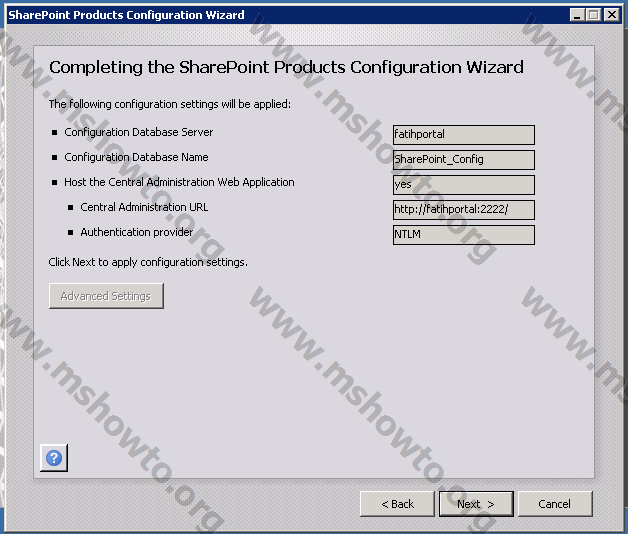Click the Configuration Database Name label
Screen dimensions: 628x534
[x=136, y=157]
